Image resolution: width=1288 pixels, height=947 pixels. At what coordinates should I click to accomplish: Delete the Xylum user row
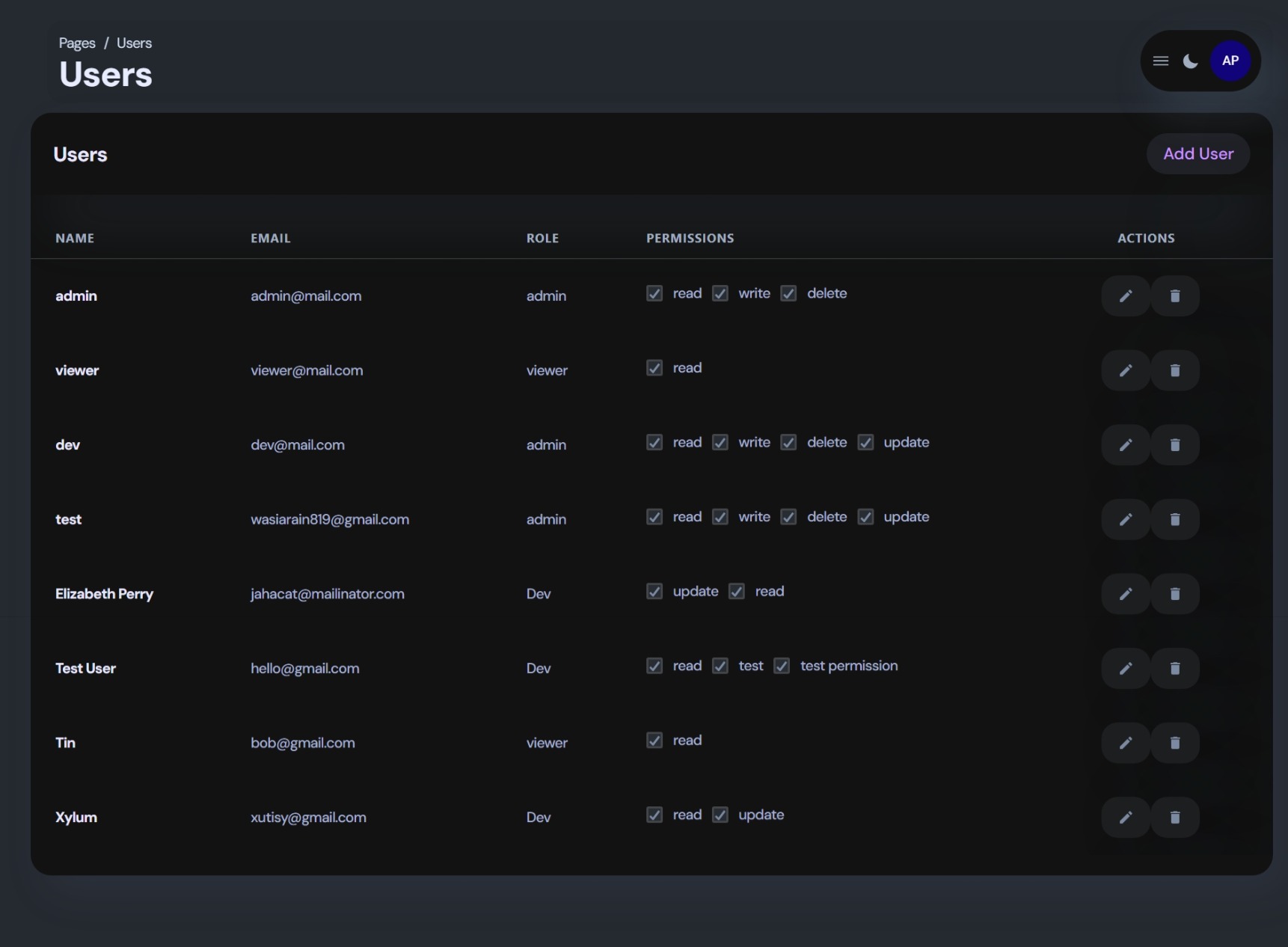pyautogui.click(x=1174, y=818)
